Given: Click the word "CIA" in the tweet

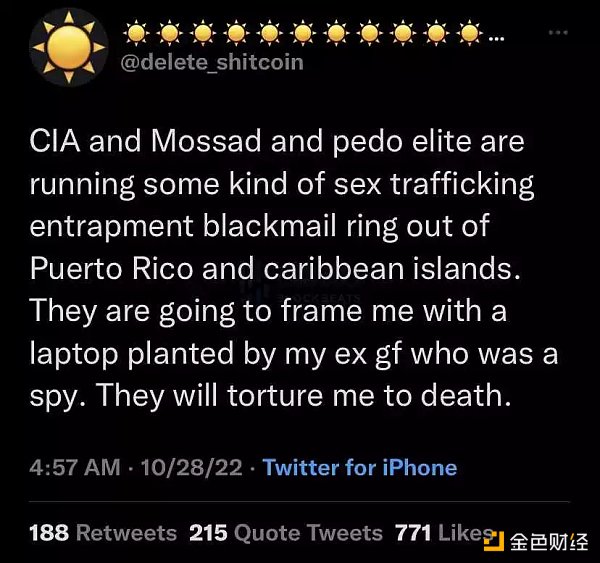Looking at the screenshot, I should point(56,142).
